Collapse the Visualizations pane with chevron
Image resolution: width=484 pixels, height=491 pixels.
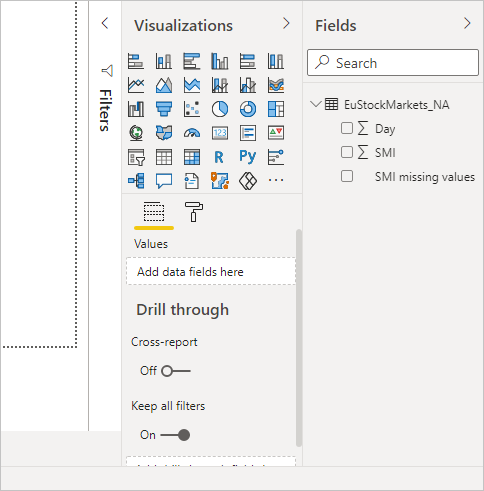click(x=286, y=23)
